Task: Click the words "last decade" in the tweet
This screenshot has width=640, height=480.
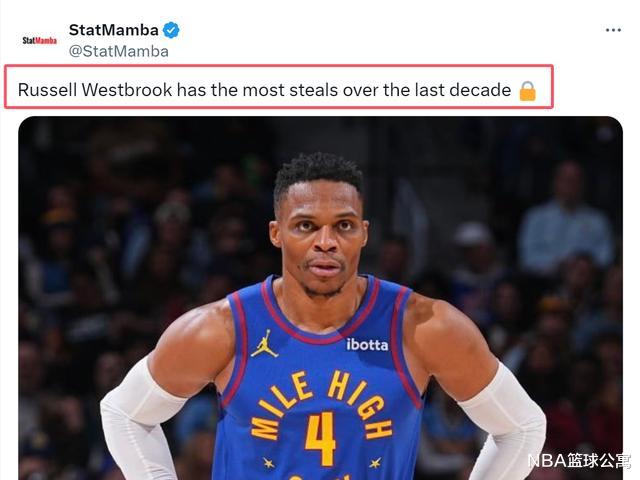Action: (x=463, y=90)
